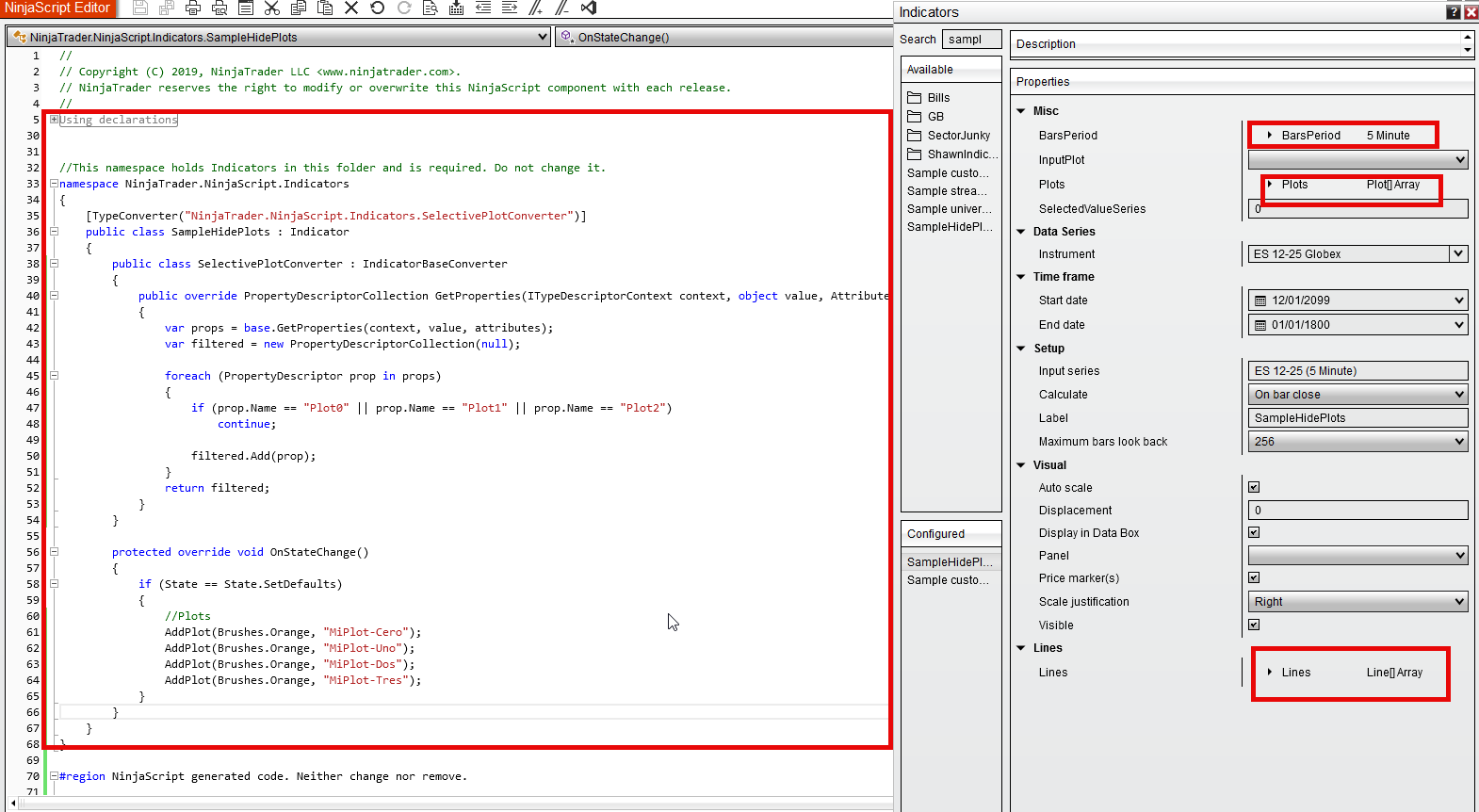This screenshot has width=1479, height=812.
Task: Expand the Plots array property
Action: click(x=1270, y=185)
